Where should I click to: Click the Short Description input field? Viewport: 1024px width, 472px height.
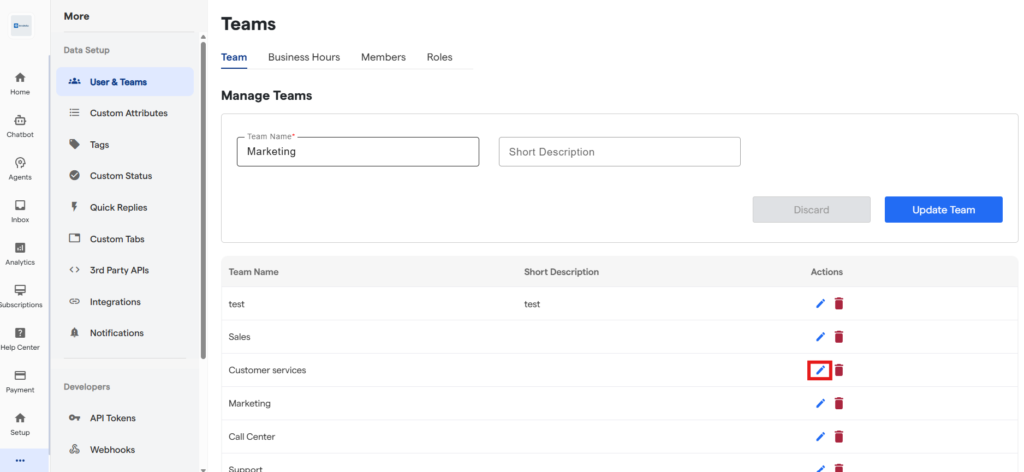(x=619, y=152)
